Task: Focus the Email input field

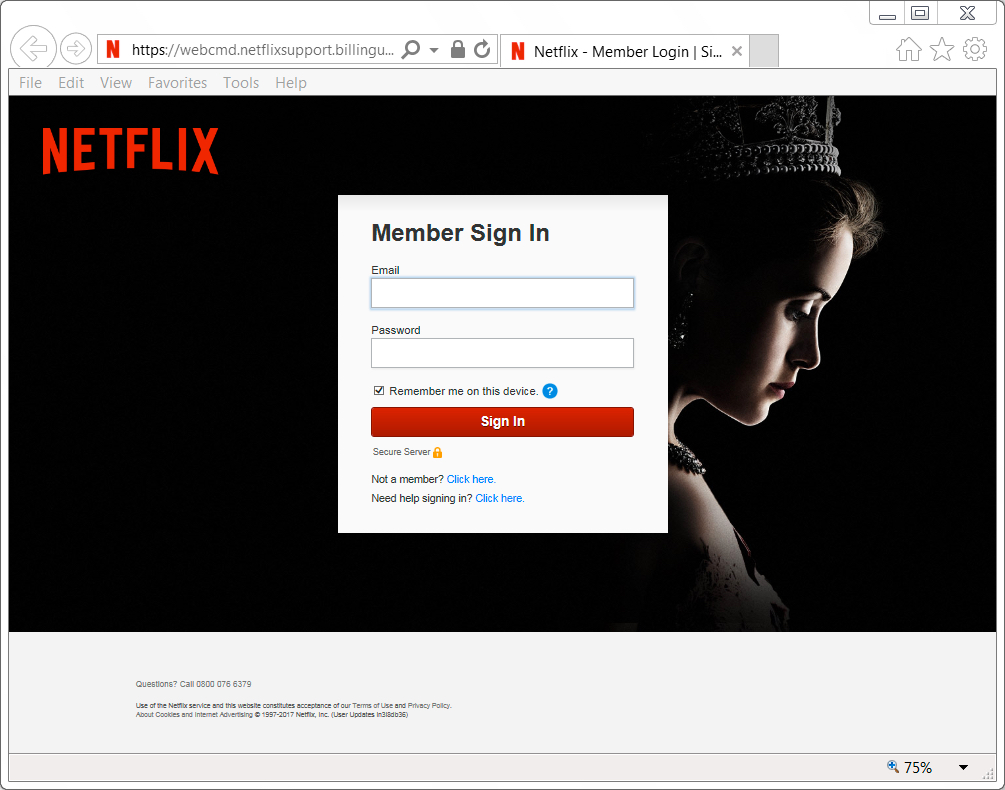Action: tap(502, 293)
